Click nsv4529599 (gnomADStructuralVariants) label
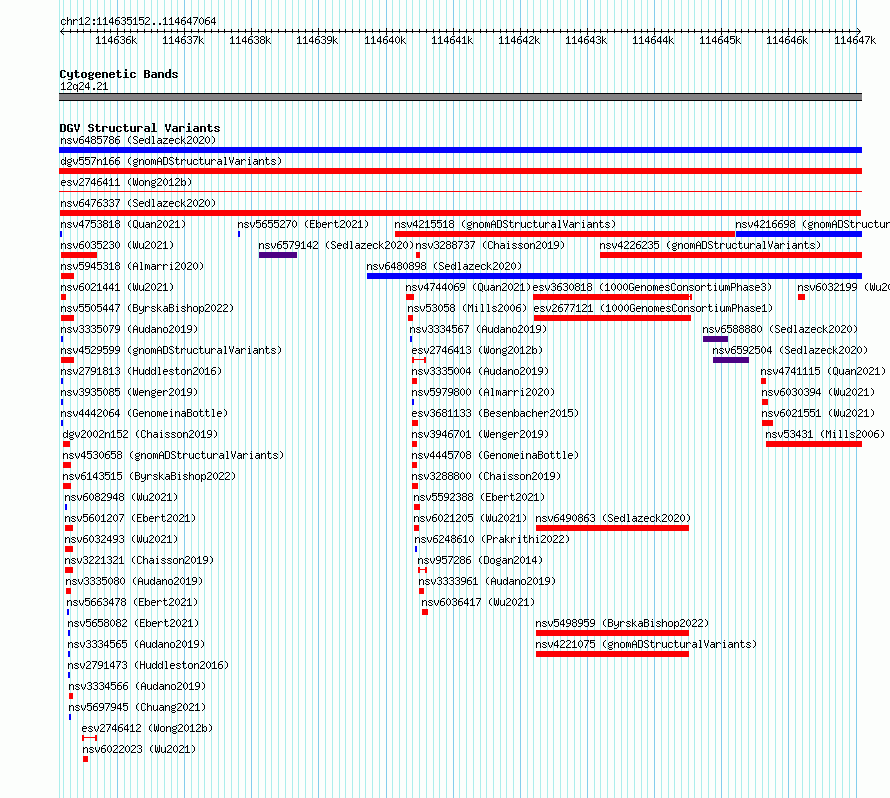 coord(171,350)
